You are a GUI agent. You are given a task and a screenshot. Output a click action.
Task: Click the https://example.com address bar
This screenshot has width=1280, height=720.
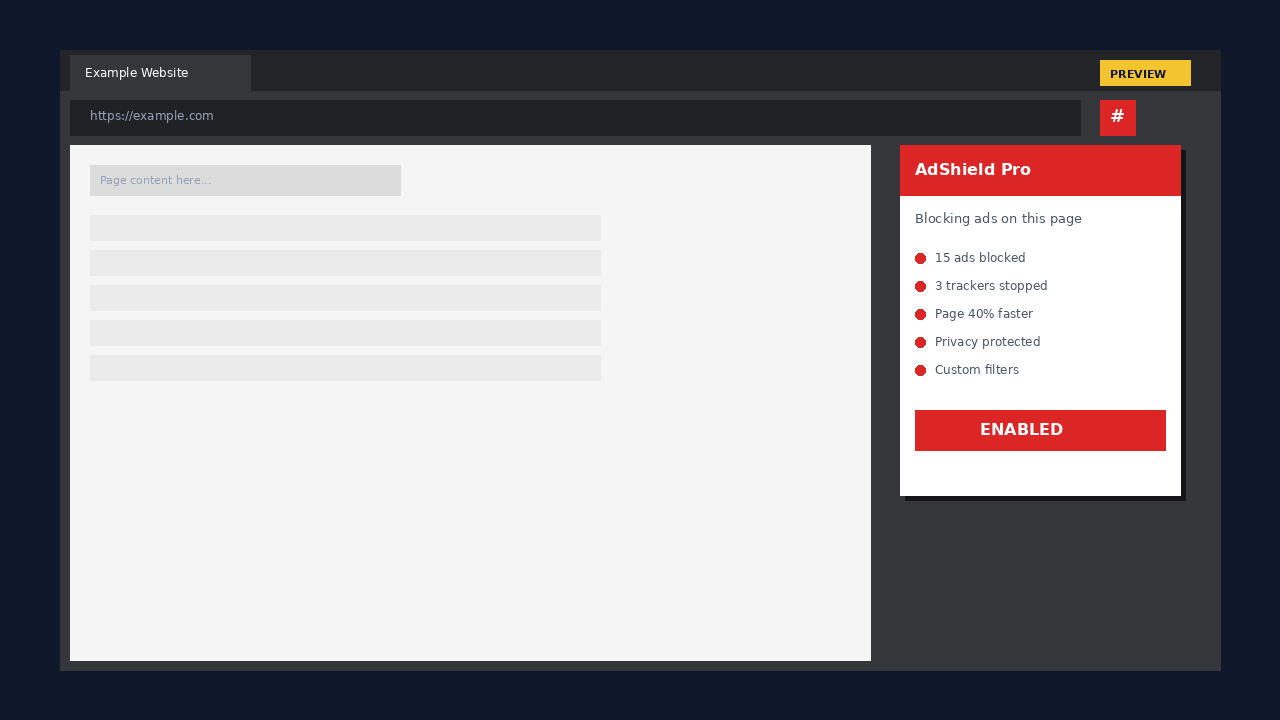[x=575, y=116]
